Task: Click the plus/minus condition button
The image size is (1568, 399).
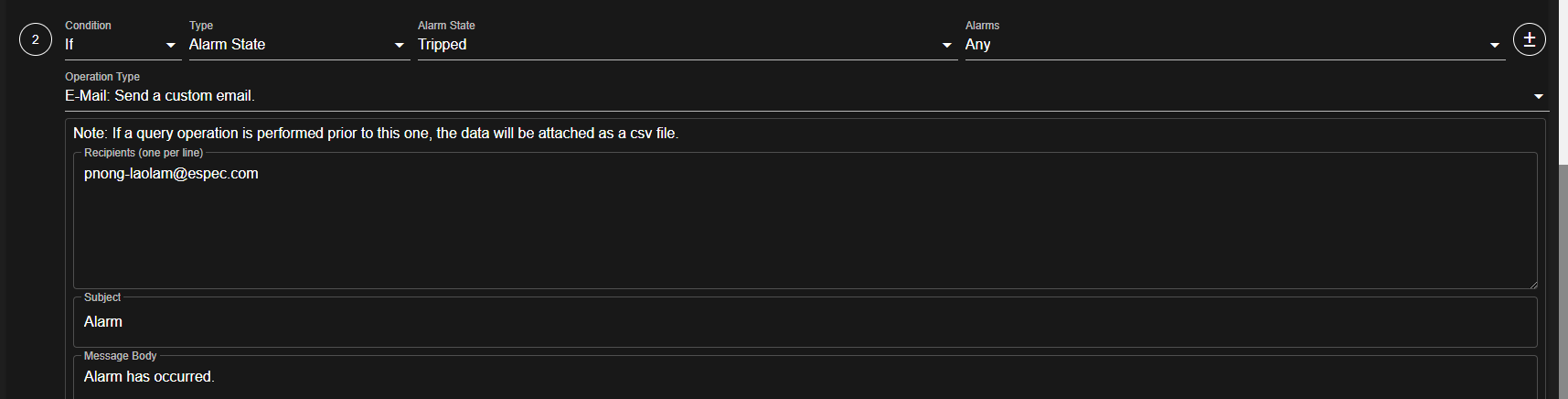Action: 1529,39
